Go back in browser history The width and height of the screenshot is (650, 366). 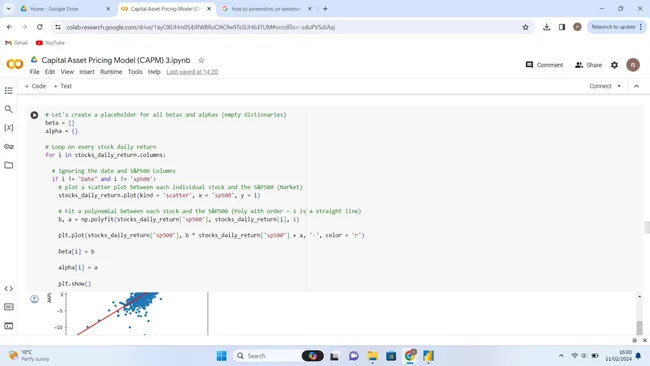tap(10, 27)
